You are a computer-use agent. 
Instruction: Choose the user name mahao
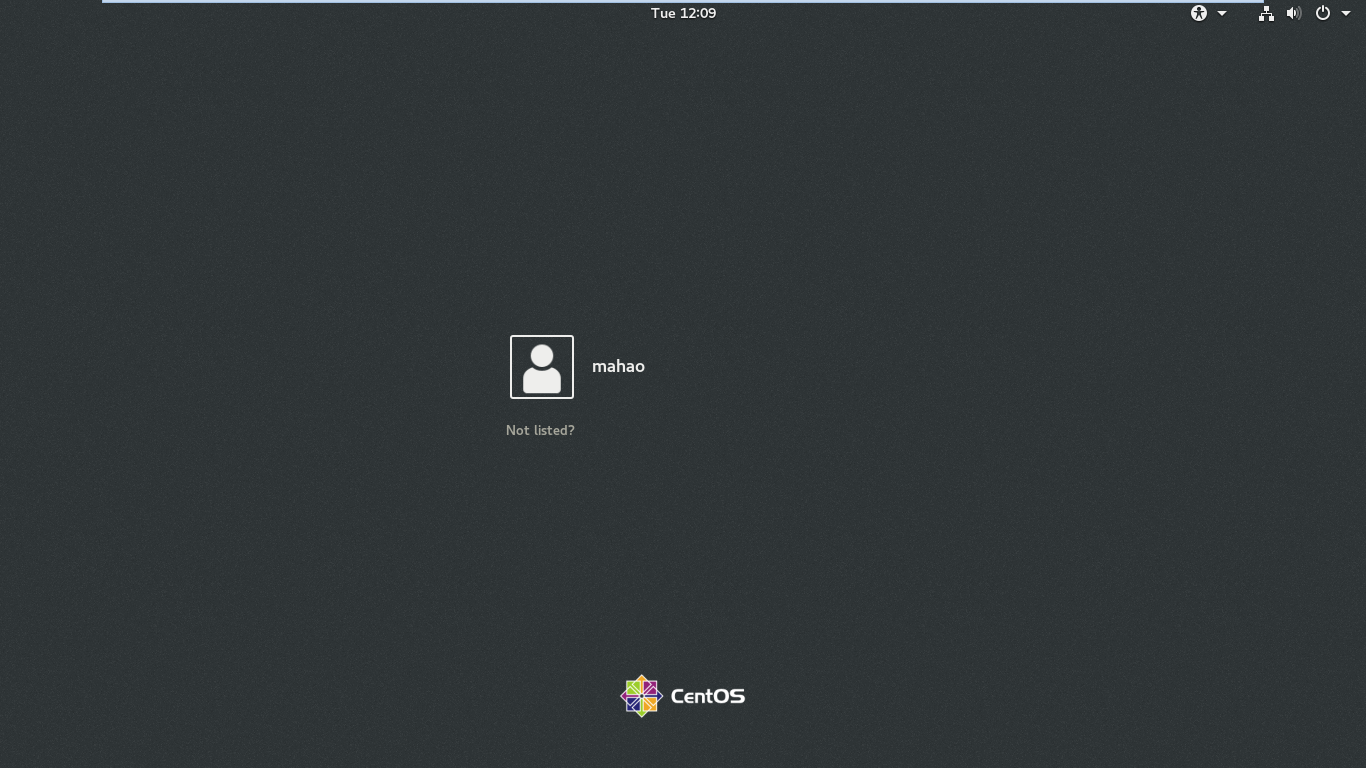click(x=618, y=366)
